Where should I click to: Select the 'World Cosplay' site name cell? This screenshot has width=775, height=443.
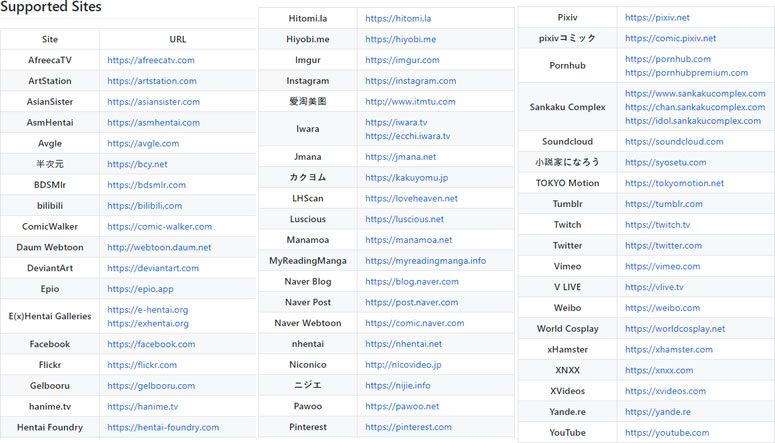[x=567, y=328]
